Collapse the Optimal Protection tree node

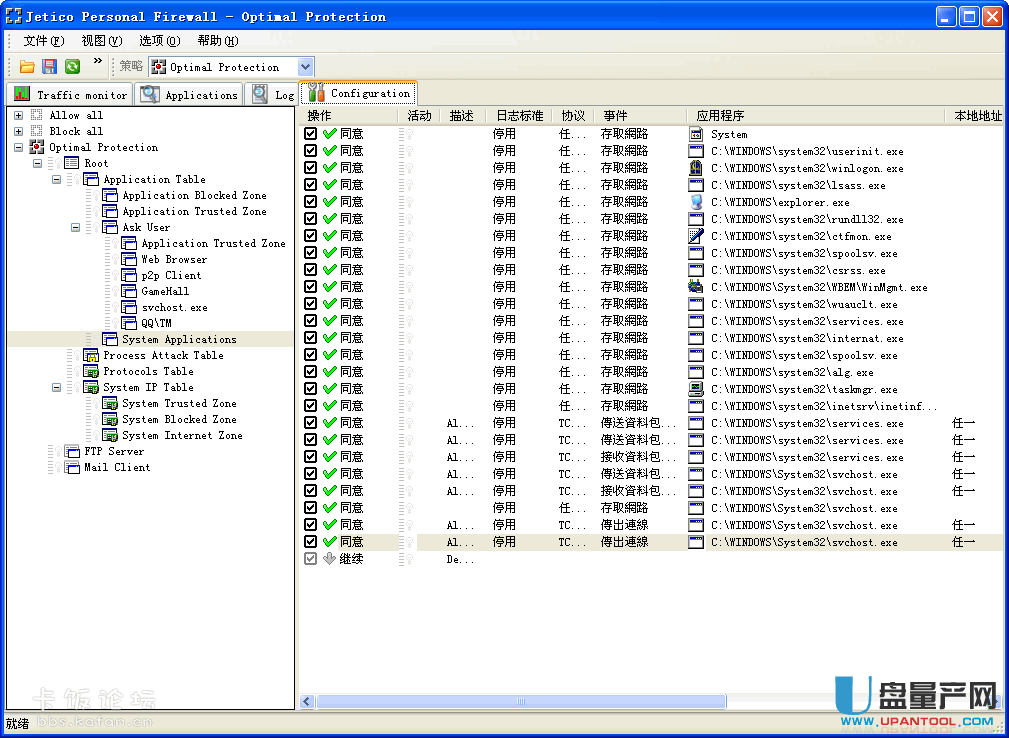pyautogui.click(x=19, y=147)
